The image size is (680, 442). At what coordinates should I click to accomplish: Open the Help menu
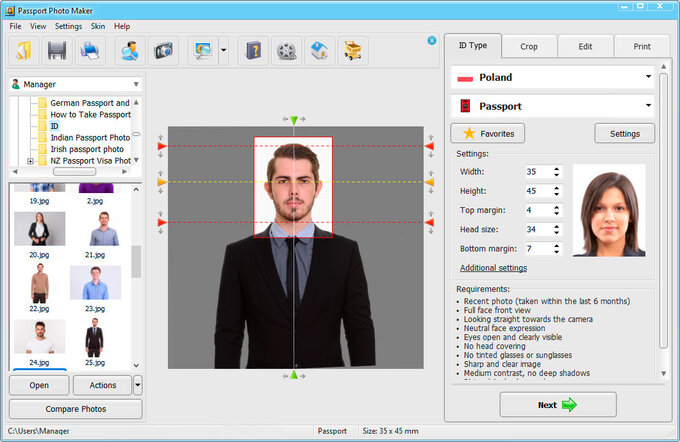coord(122,26)
